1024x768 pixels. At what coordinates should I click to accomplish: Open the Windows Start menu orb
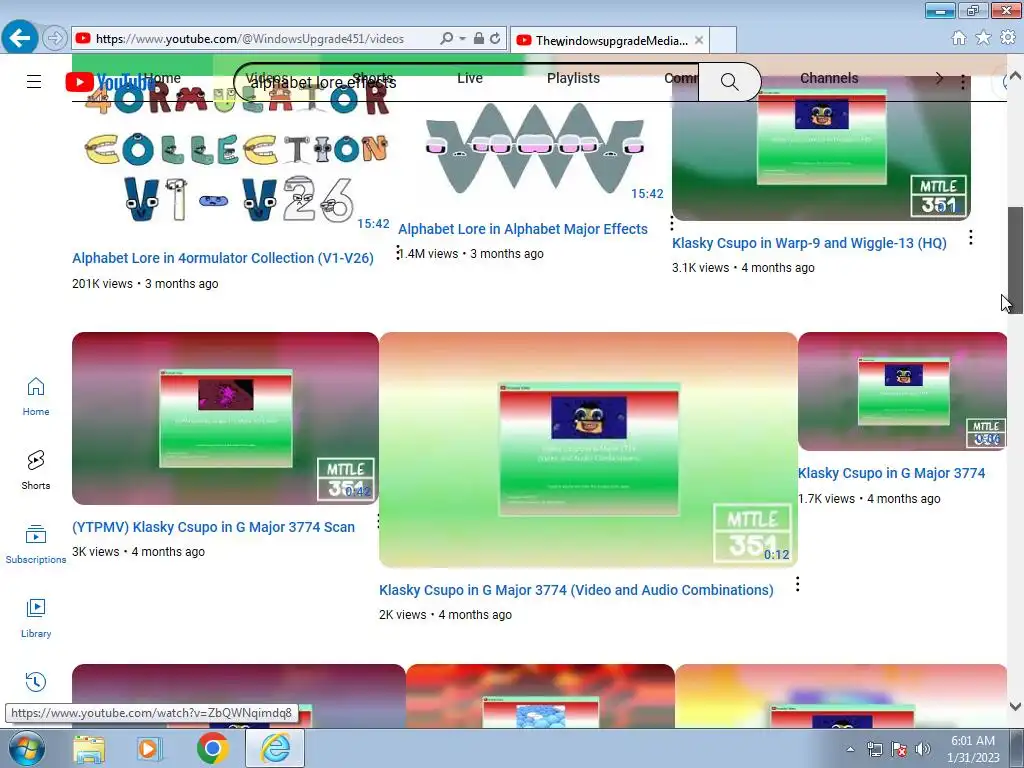(26, 748)
